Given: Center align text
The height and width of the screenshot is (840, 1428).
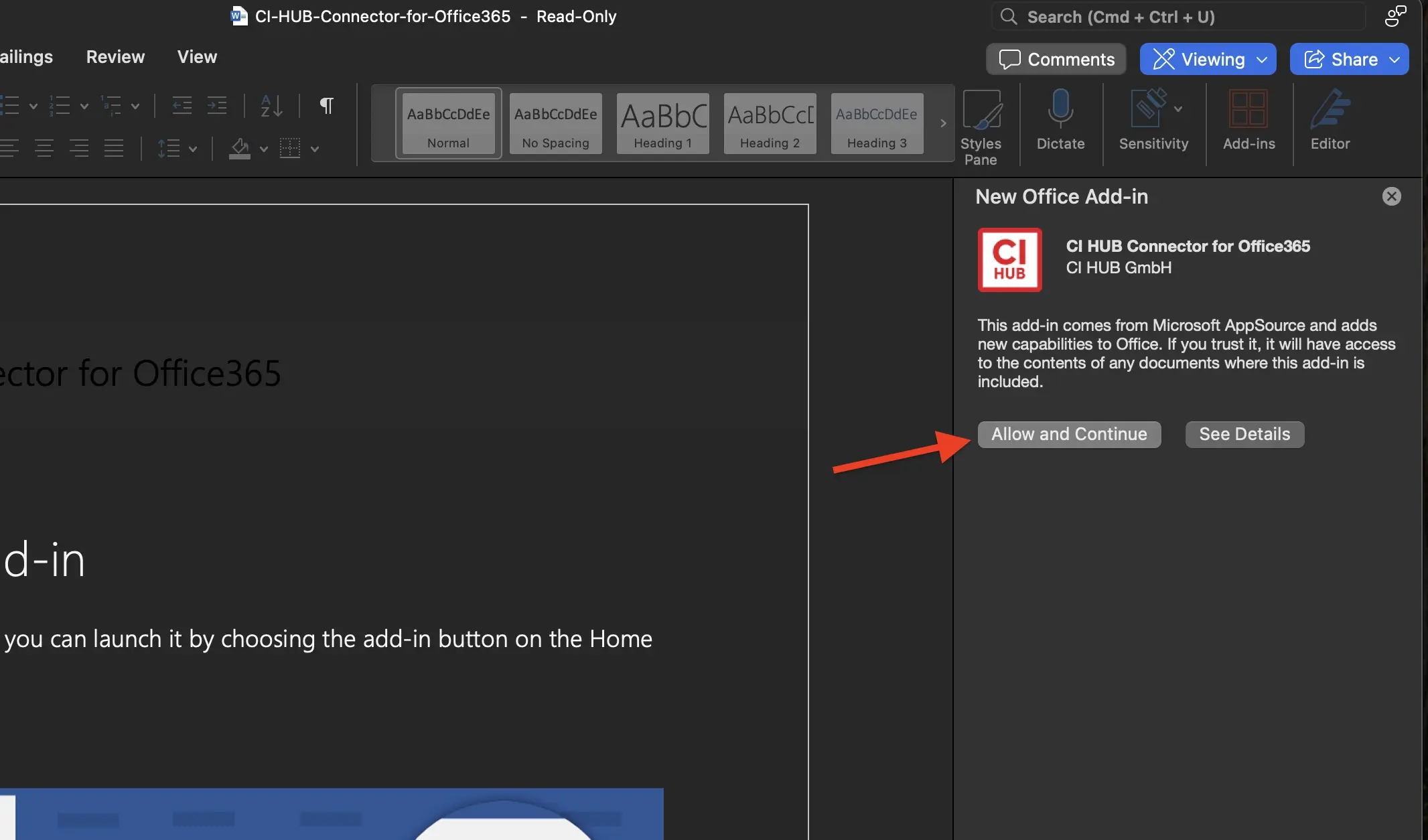Looking at the screenshot, I should click(x=44, y=148).
